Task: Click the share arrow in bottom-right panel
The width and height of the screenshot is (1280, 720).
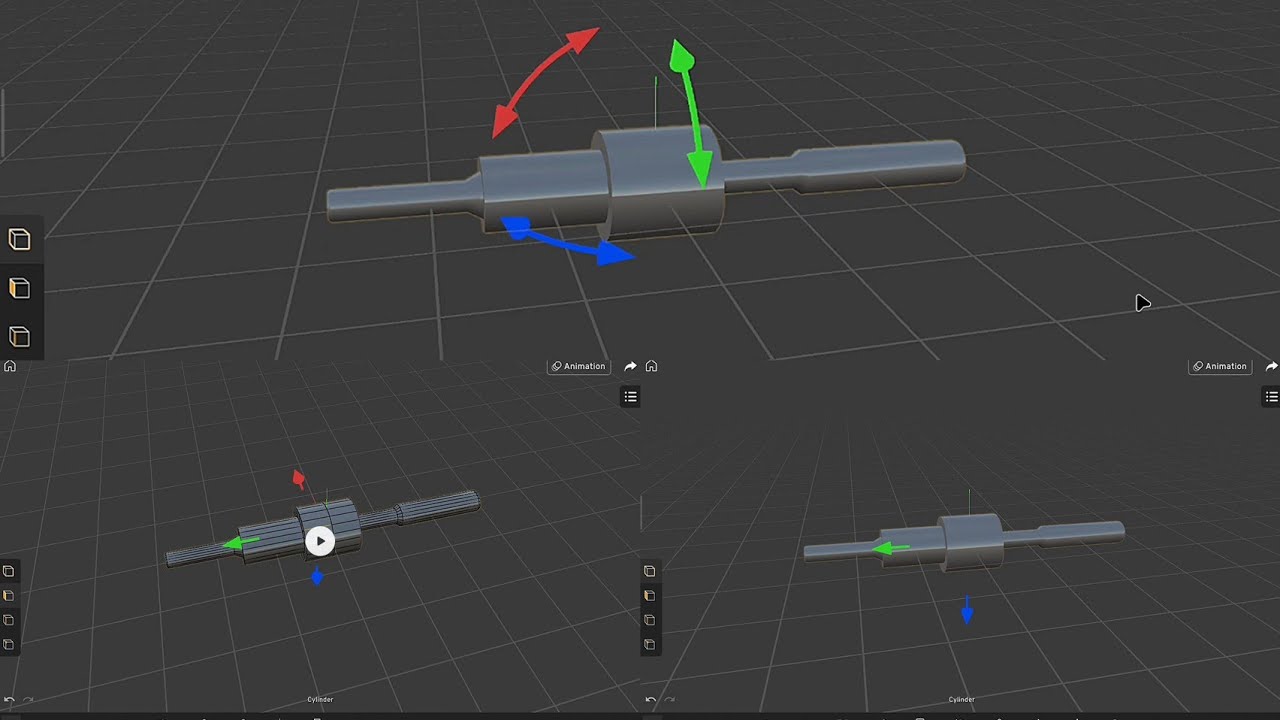Action: click(1272, 366)
